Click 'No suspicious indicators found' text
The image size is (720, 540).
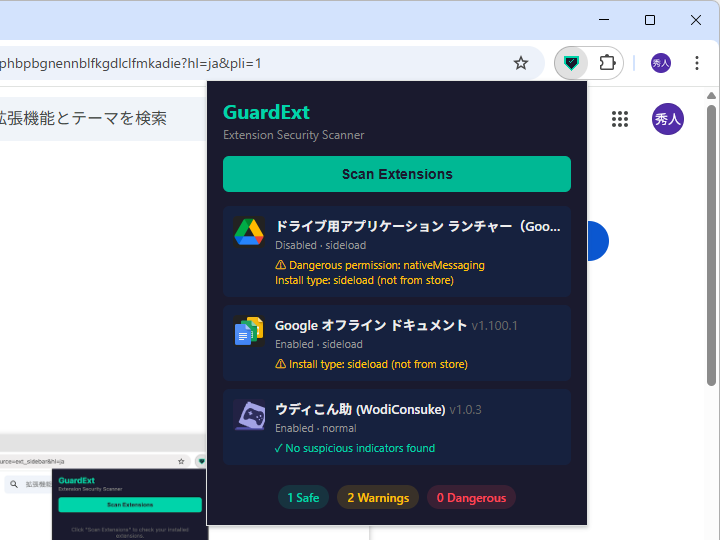tap(354, 449)
